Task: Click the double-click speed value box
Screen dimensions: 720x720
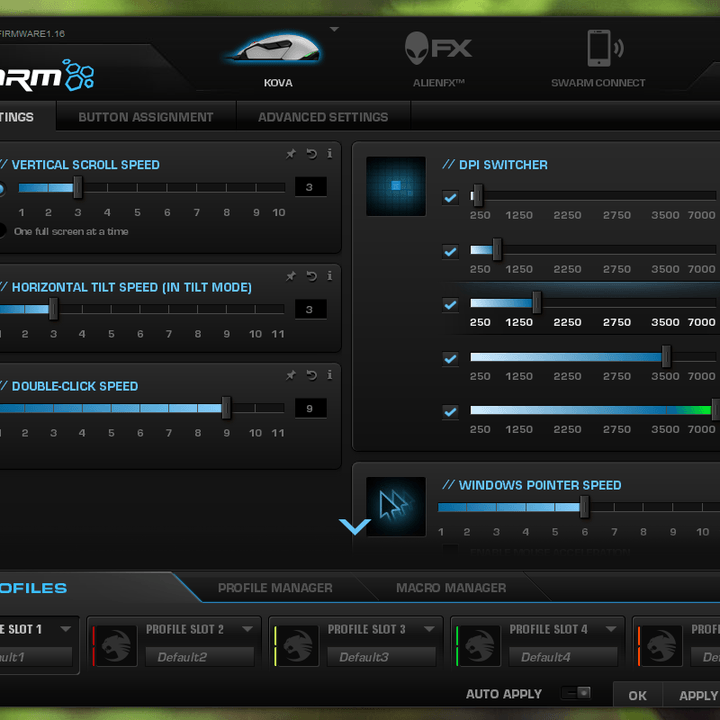Action: 310,408
